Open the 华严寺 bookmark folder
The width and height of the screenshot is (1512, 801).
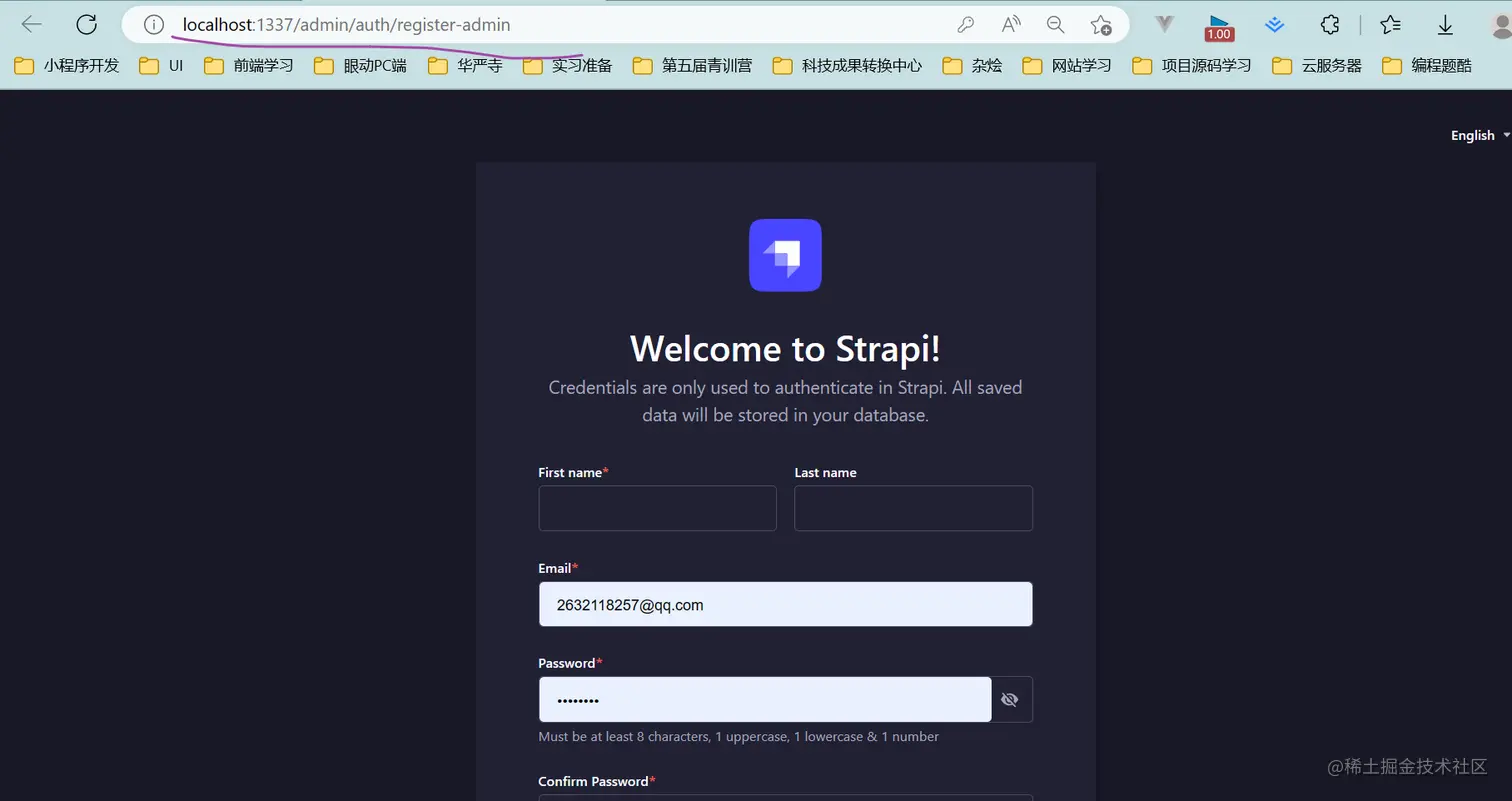465,66
